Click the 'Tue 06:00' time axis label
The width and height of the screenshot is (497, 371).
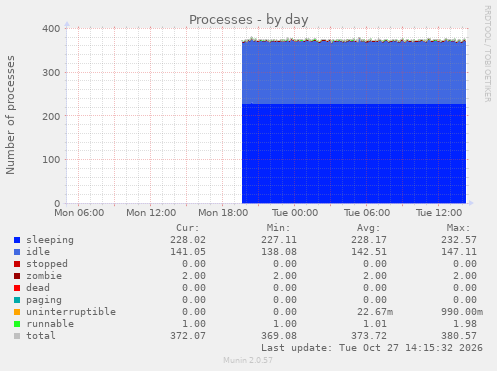click(367, 213)
